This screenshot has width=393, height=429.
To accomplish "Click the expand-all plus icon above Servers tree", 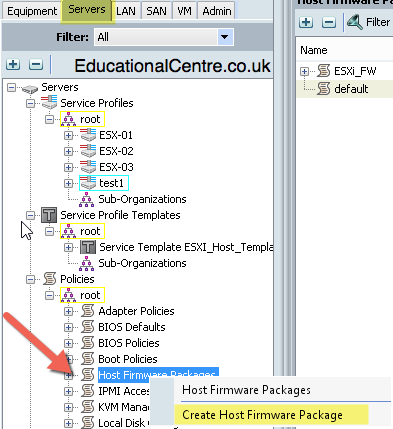I will (x=13, y=64).
